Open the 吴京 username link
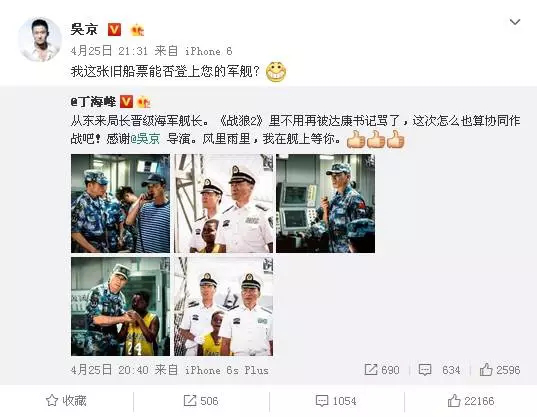This screenshot has height=417, width=537. coord(84,29)
